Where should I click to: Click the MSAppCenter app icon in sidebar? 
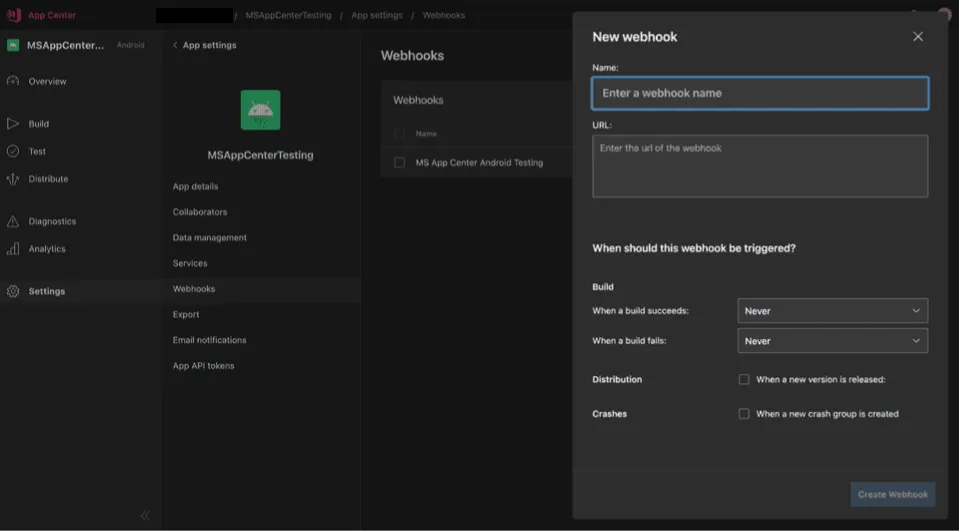(x=13, y=45)
